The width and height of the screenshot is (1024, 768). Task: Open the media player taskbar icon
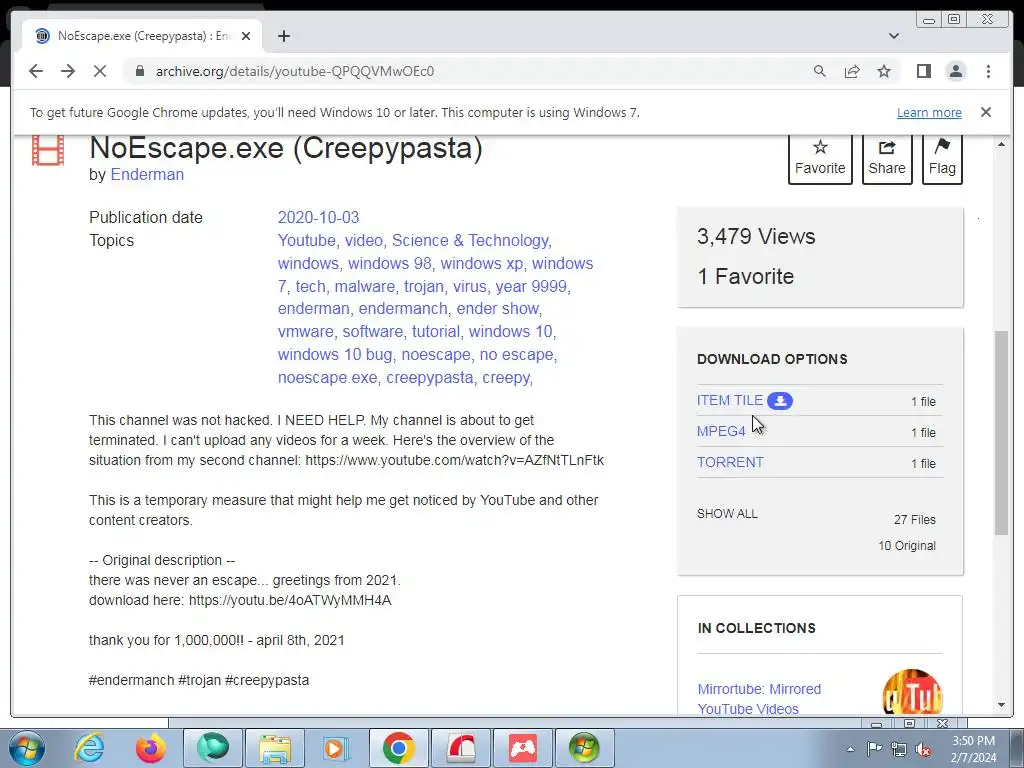tap(337, 748)
